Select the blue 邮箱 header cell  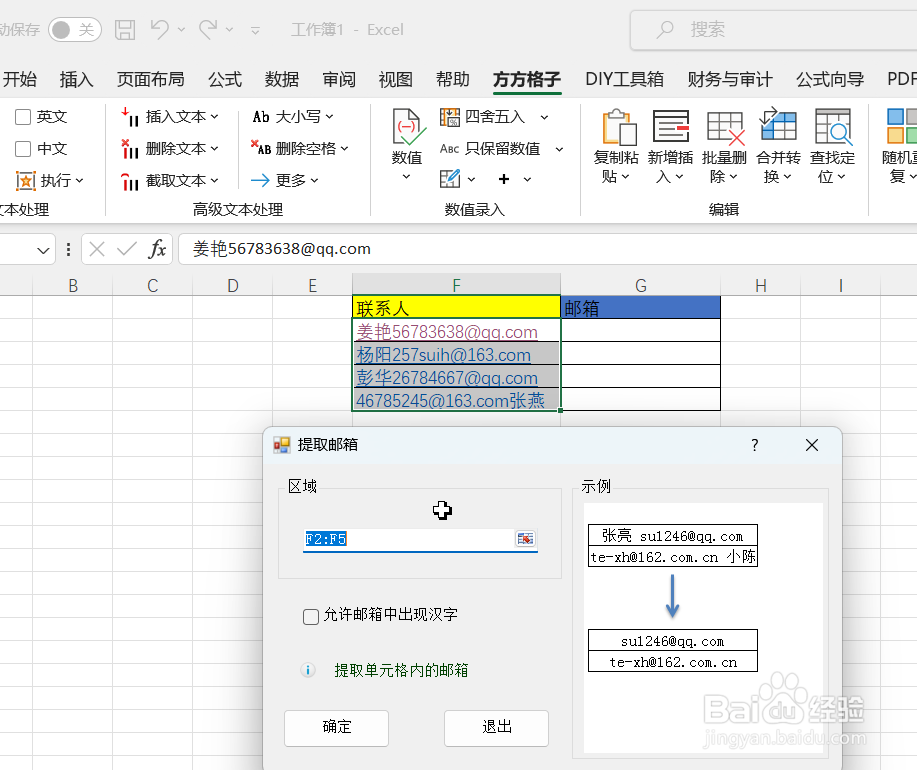[640, 308]
